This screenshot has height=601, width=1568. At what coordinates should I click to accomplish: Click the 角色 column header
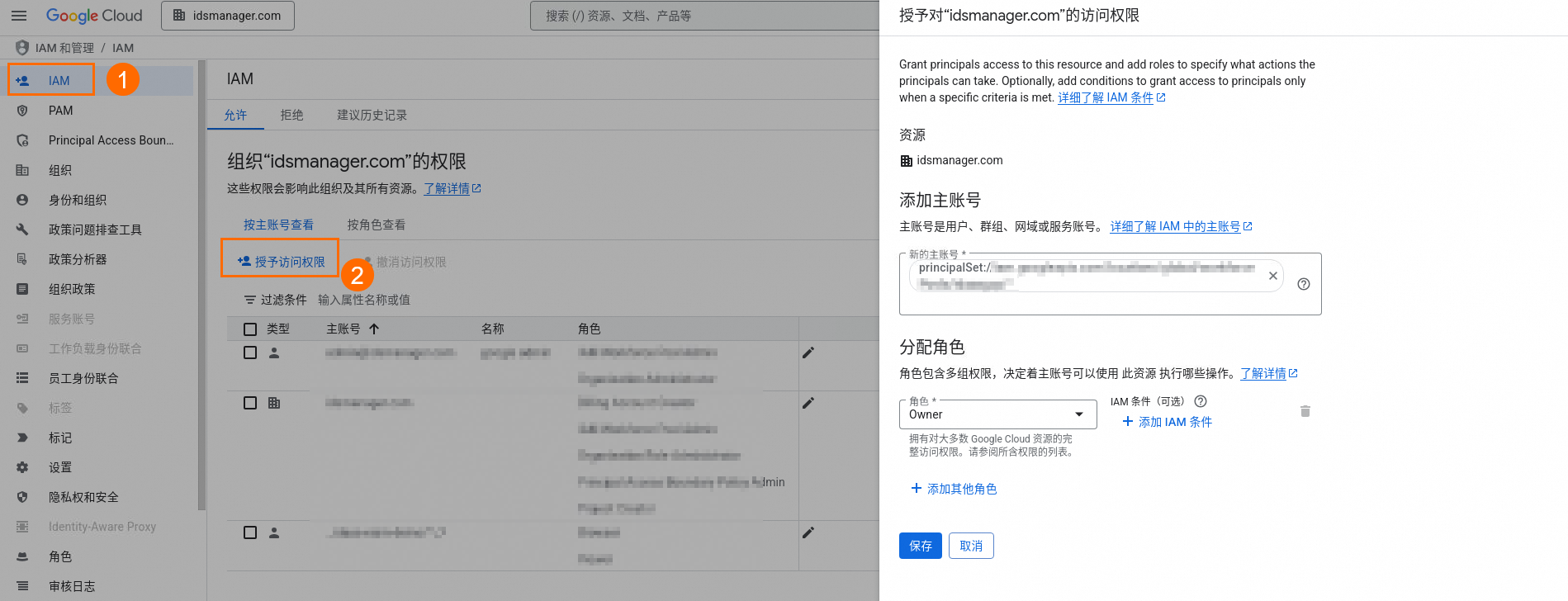[x=590, y=329]
